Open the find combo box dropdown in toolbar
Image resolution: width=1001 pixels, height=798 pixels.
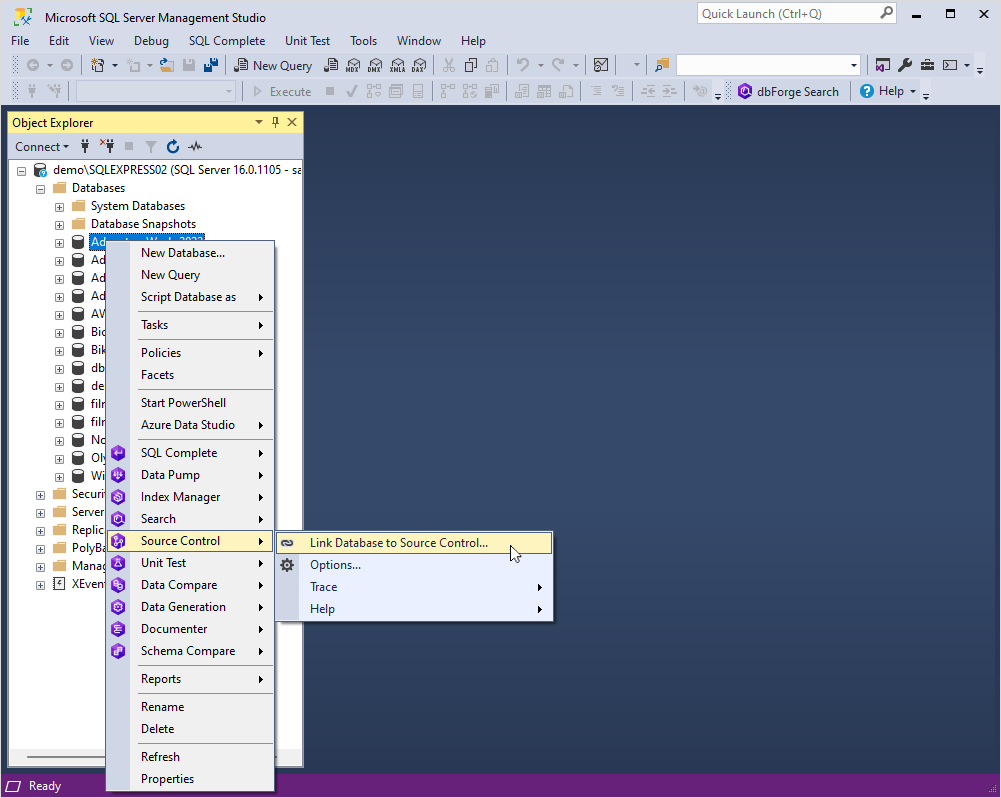click(x=854, y=65)
